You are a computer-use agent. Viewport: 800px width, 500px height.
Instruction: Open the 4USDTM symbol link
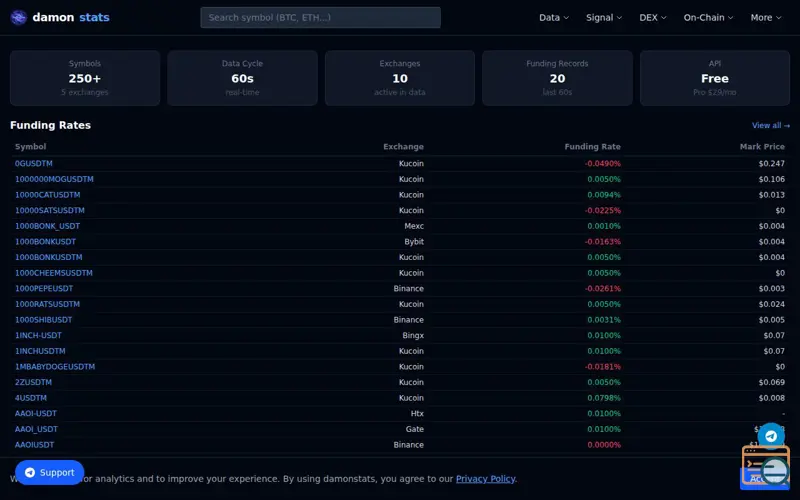click(31, 398)
